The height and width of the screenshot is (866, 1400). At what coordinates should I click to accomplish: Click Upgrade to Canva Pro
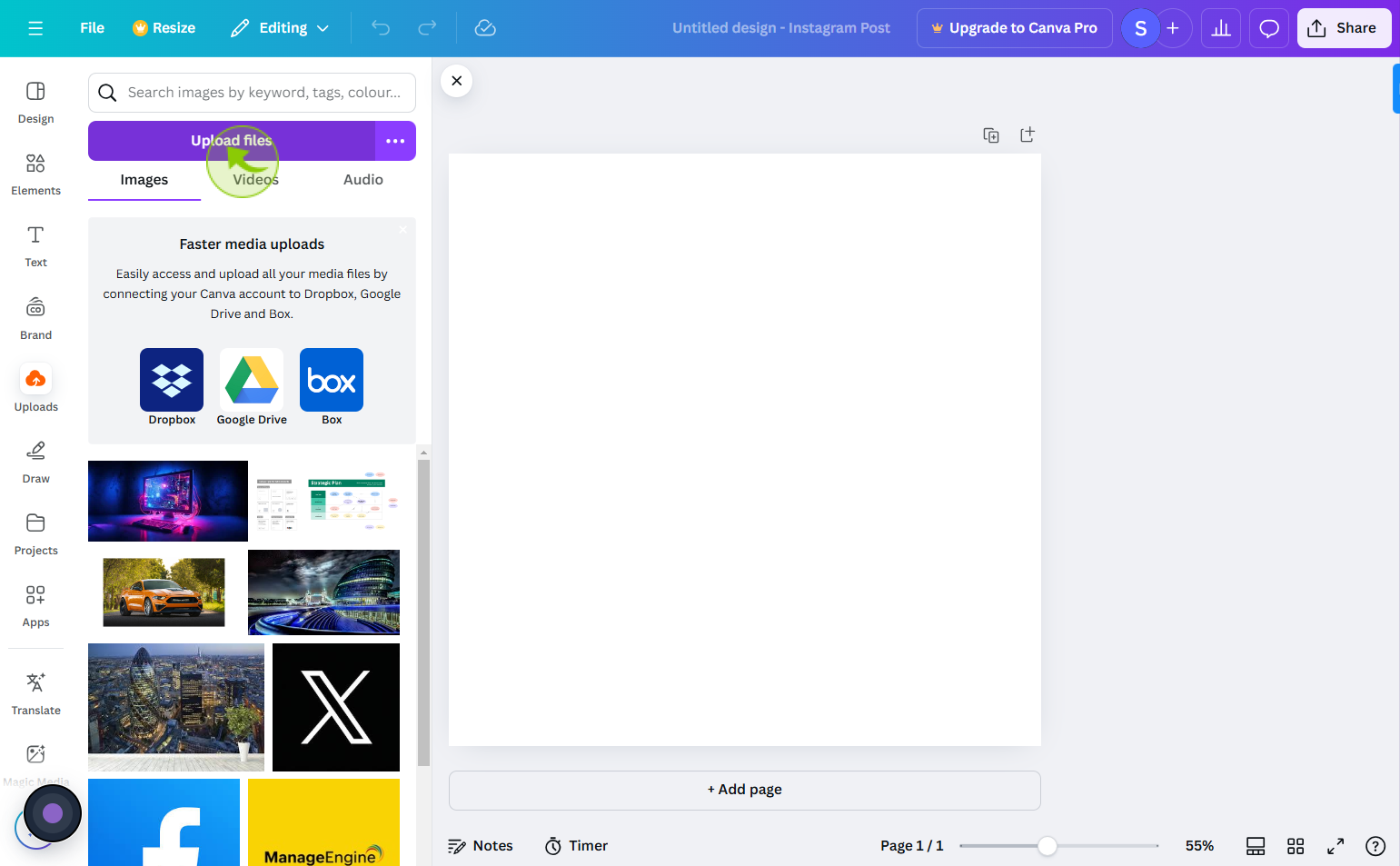1014,28
